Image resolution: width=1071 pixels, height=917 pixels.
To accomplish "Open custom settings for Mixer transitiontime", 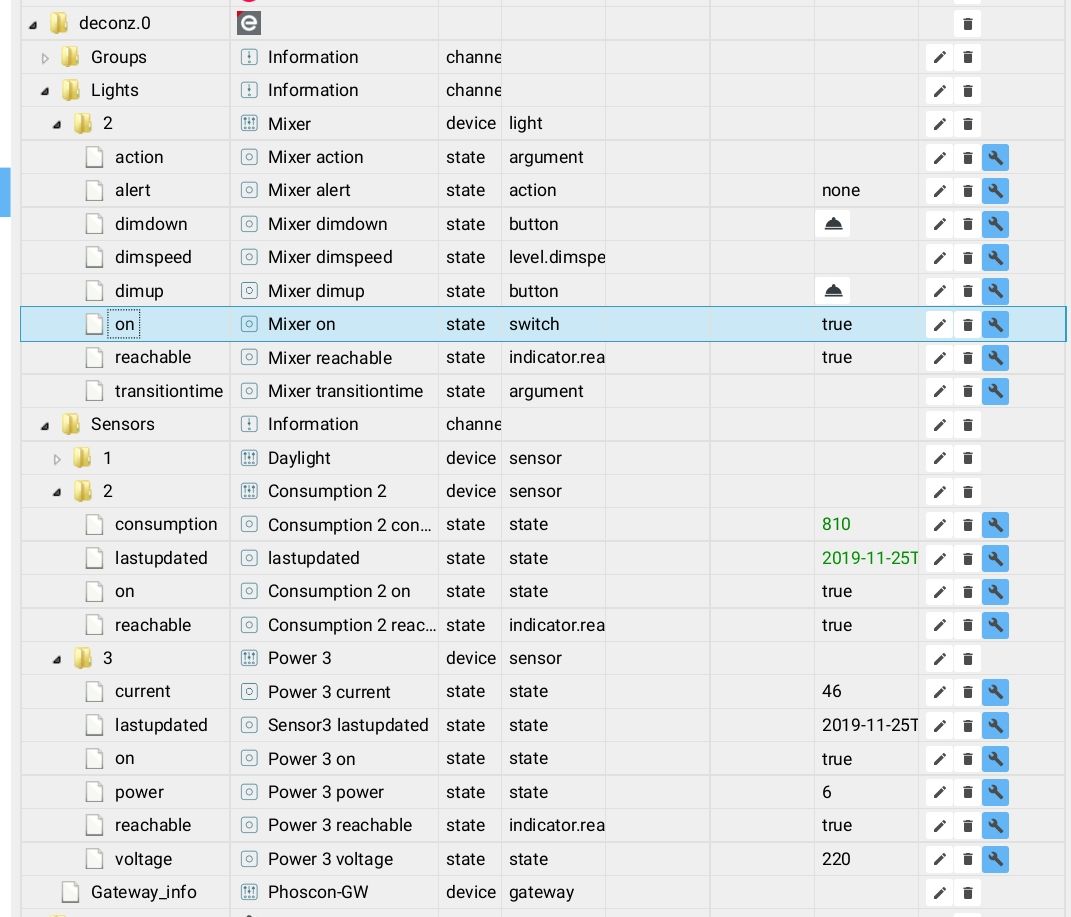I will 995,391.
